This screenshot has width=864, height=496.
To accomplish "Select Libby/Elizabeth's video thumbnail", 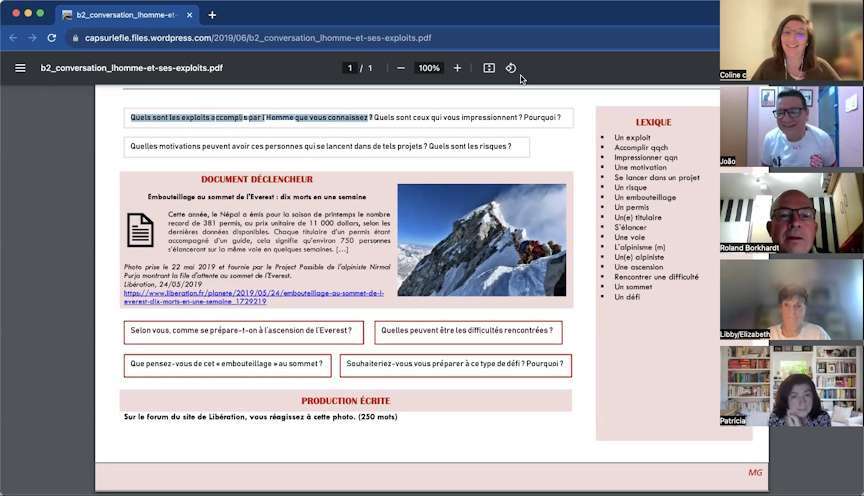I will pos(791,299).
